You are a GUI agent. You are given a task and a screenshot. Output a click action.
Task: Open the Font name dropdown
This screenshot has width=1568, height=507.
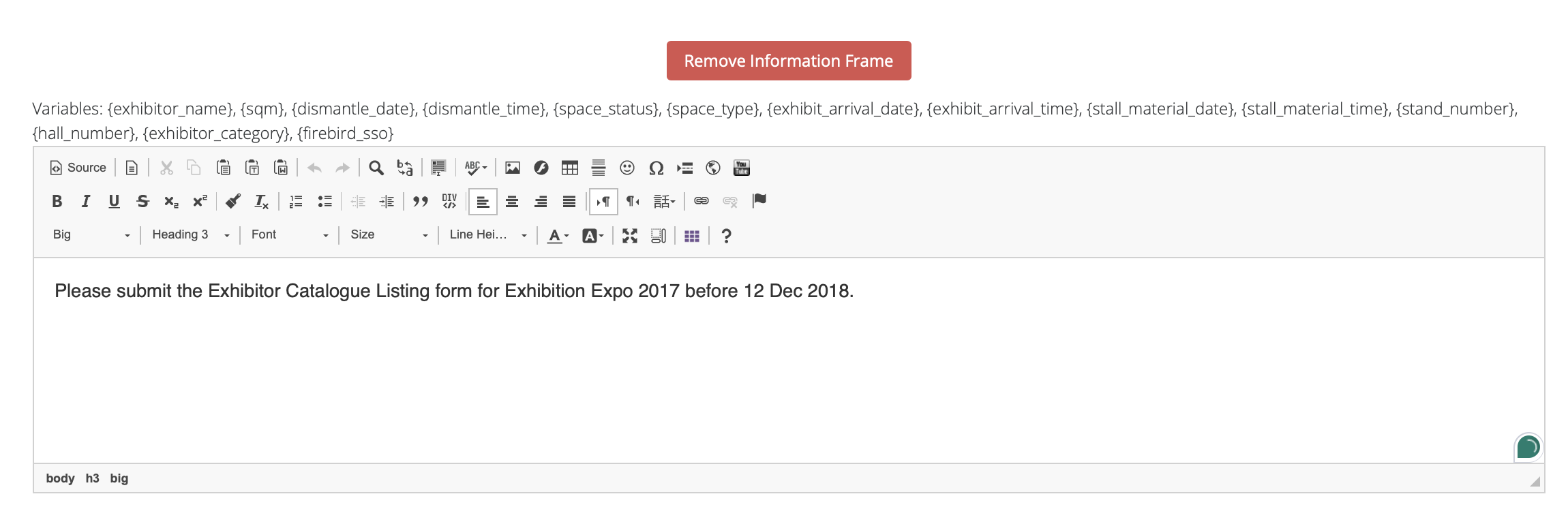tap(289, 235)
